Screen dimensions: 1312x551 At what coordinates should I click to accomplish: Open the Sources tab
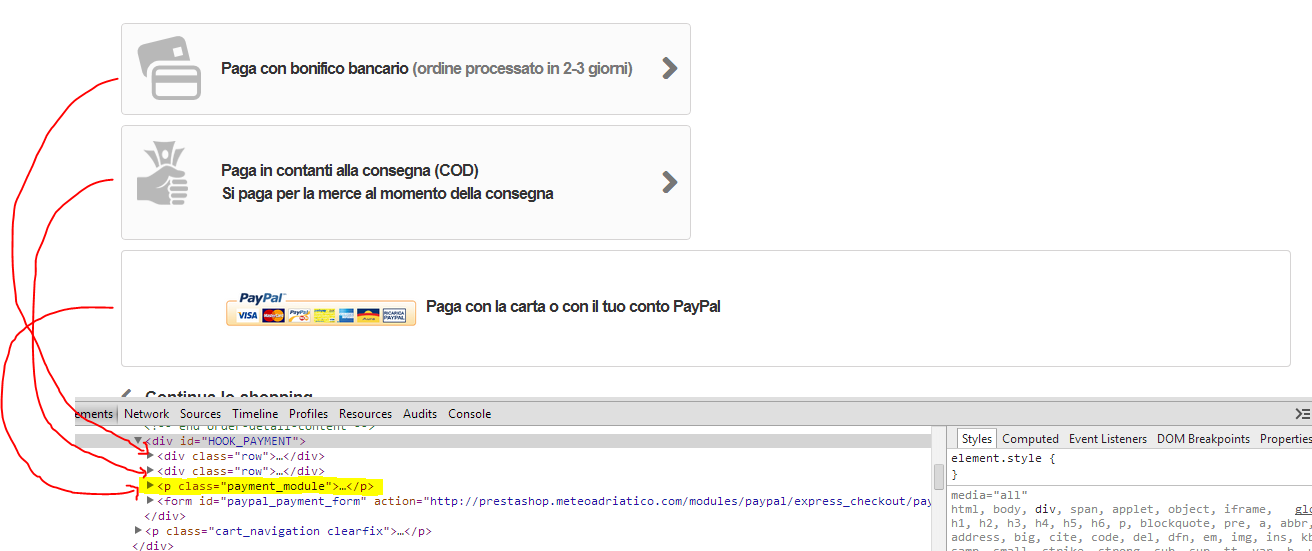click(200, 414)
